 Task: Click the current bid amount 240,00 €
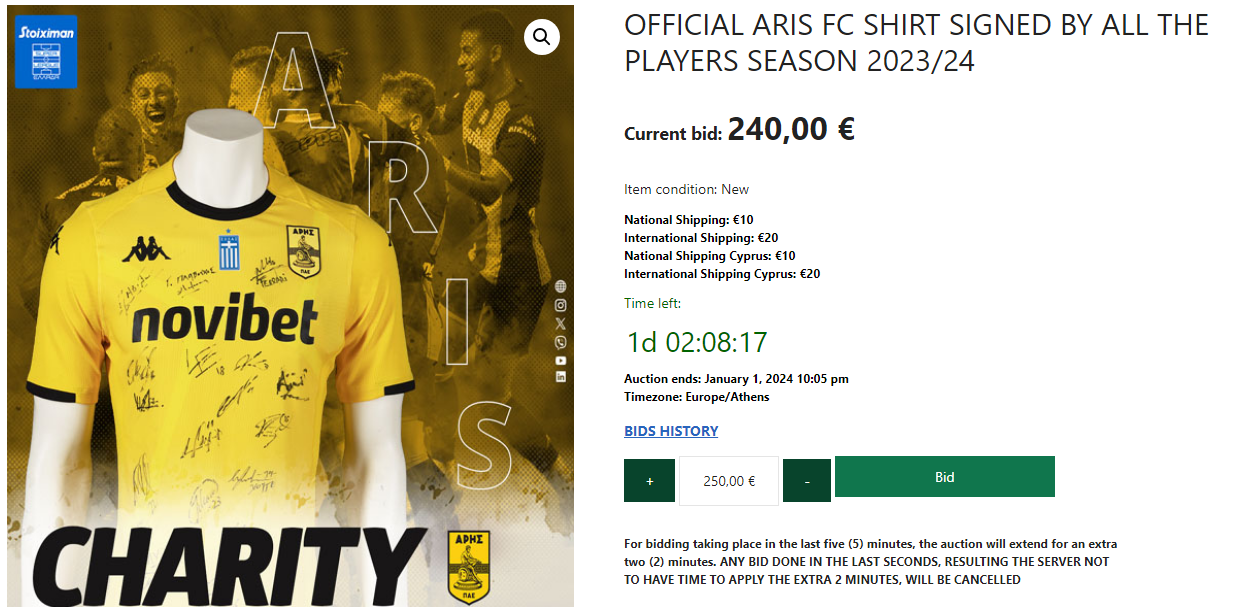(791, 129)
